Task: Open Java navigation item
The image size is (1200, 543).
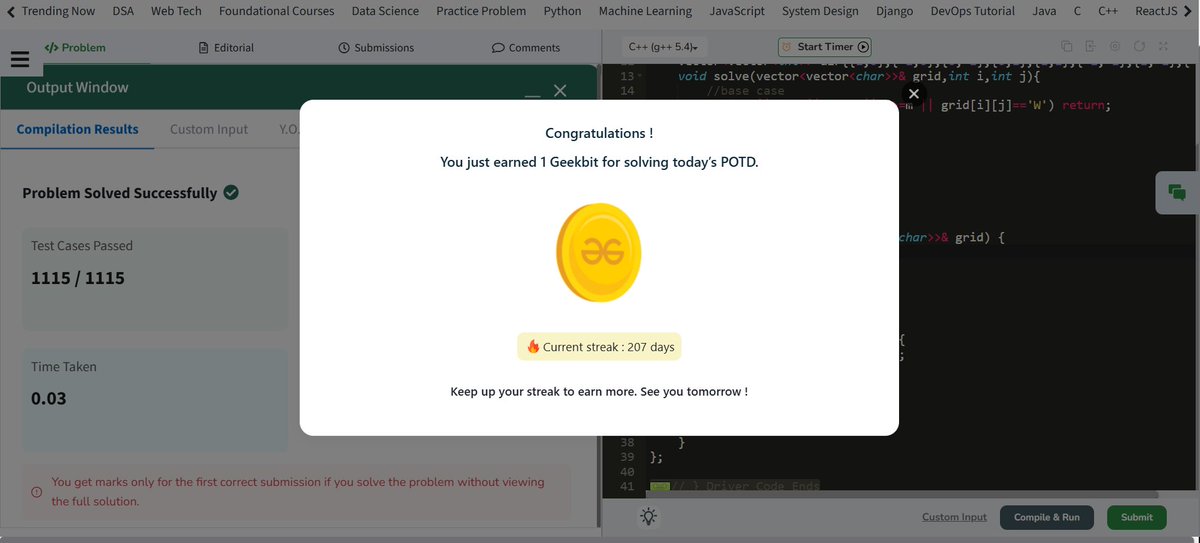Action: 1044,11
